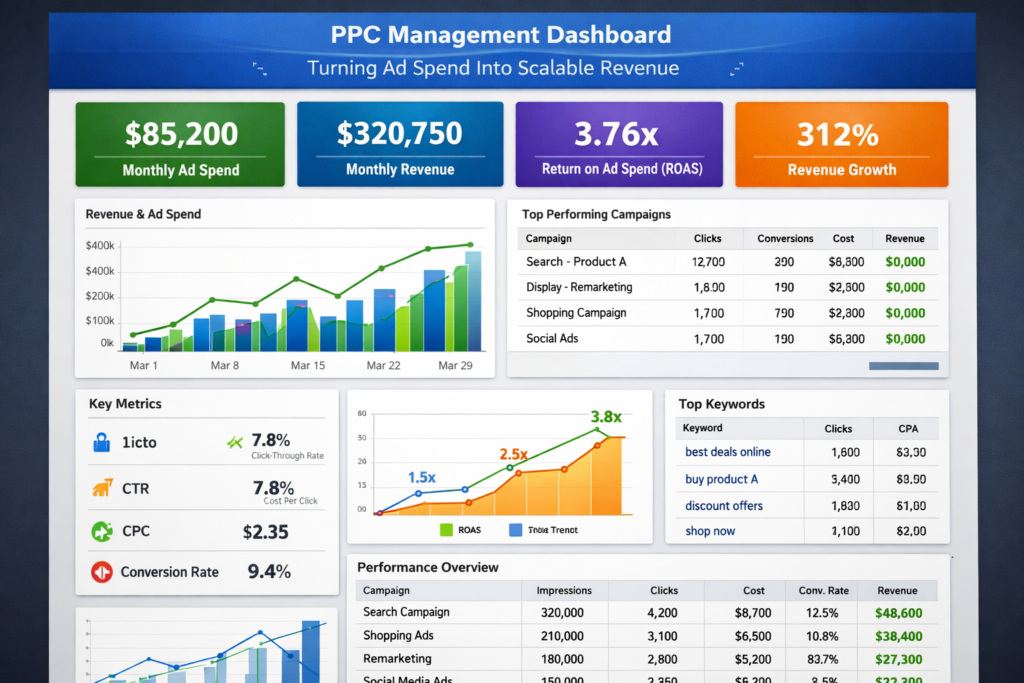Image resolution: width=1024 pixels, height=683 pixels.
Task: Click the green double-check icon beside 7.8%
Action: pos(235,441)
